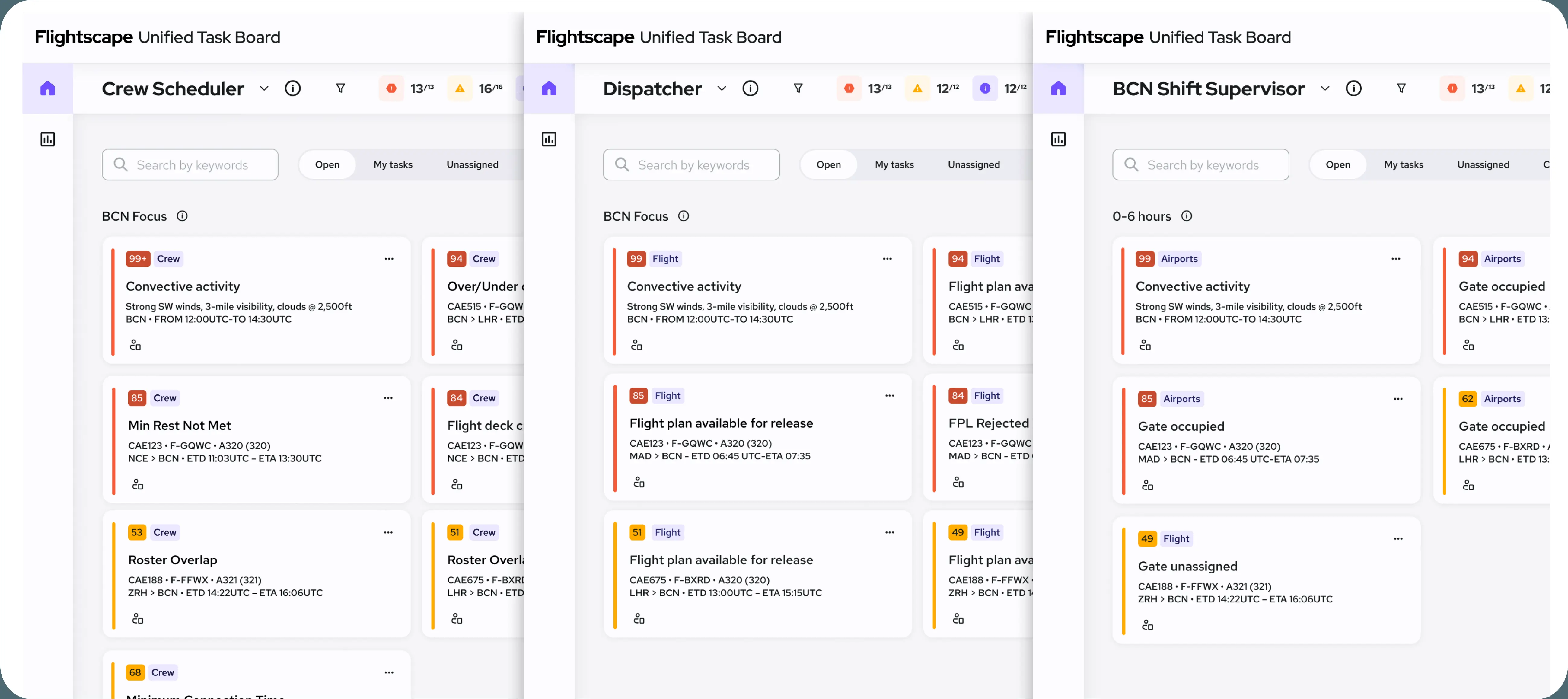Select the Open filter in Crew Scheduler
Image resolution: width=1568 pixels, height=699 pixels.
point(327,165)
